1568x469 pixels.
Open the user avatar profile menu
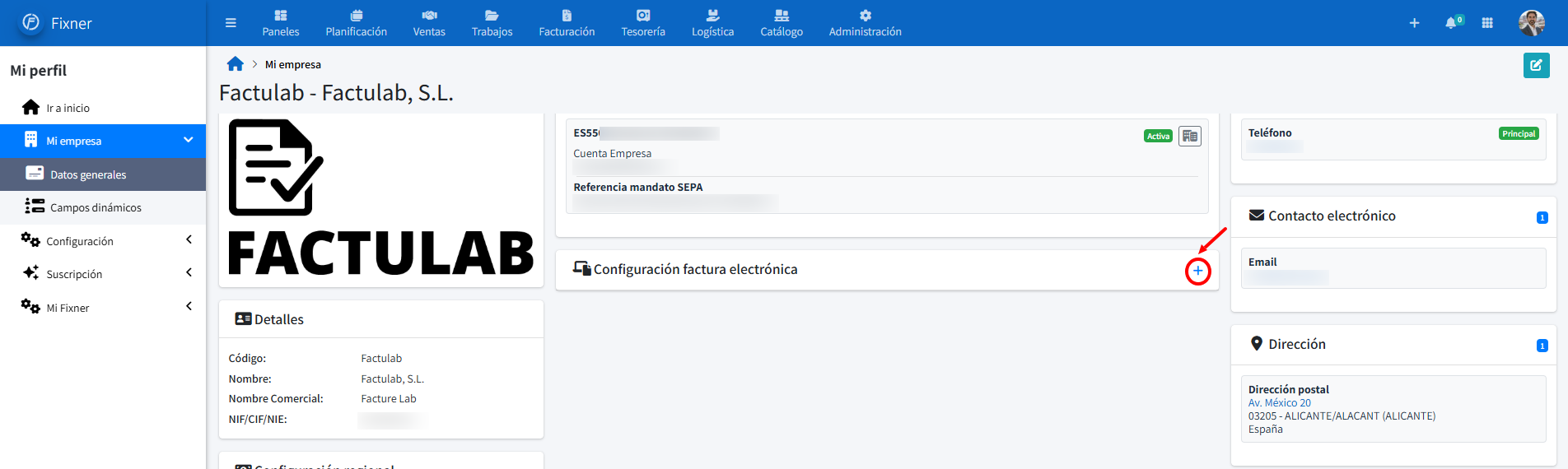[x=1531, y=23]
